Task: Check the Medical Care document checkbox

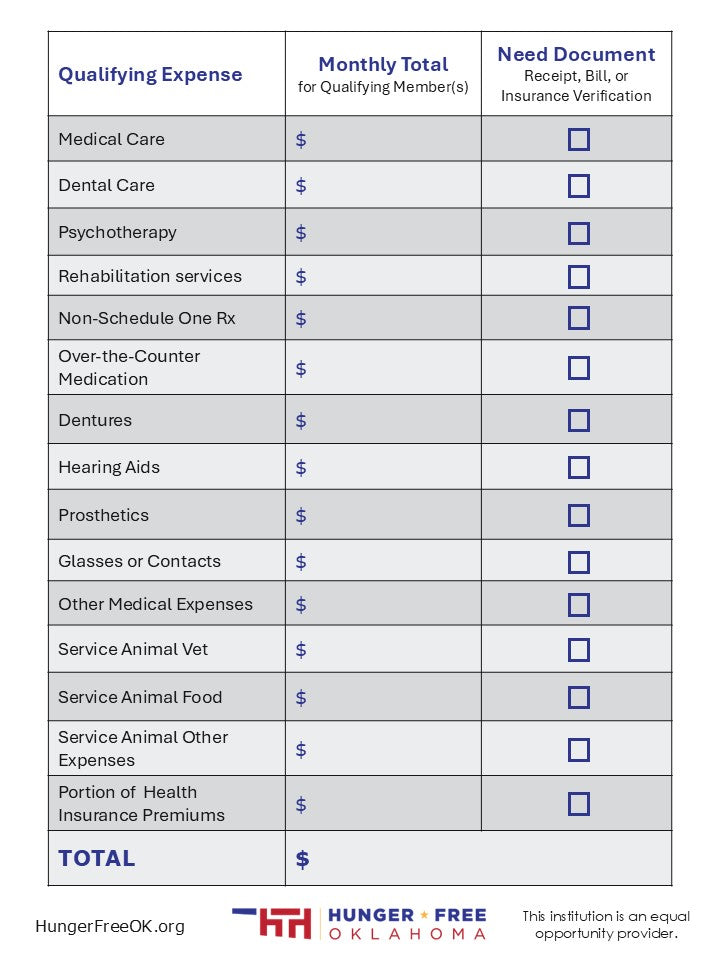Action: tap(578, 139)
